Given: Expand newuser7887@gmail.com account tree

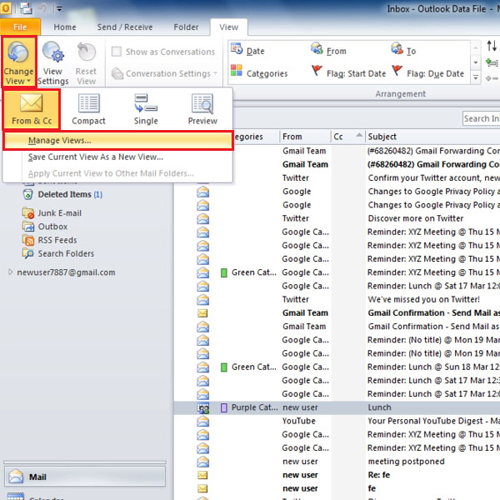Looking at the screenshot, I should 10,272.
